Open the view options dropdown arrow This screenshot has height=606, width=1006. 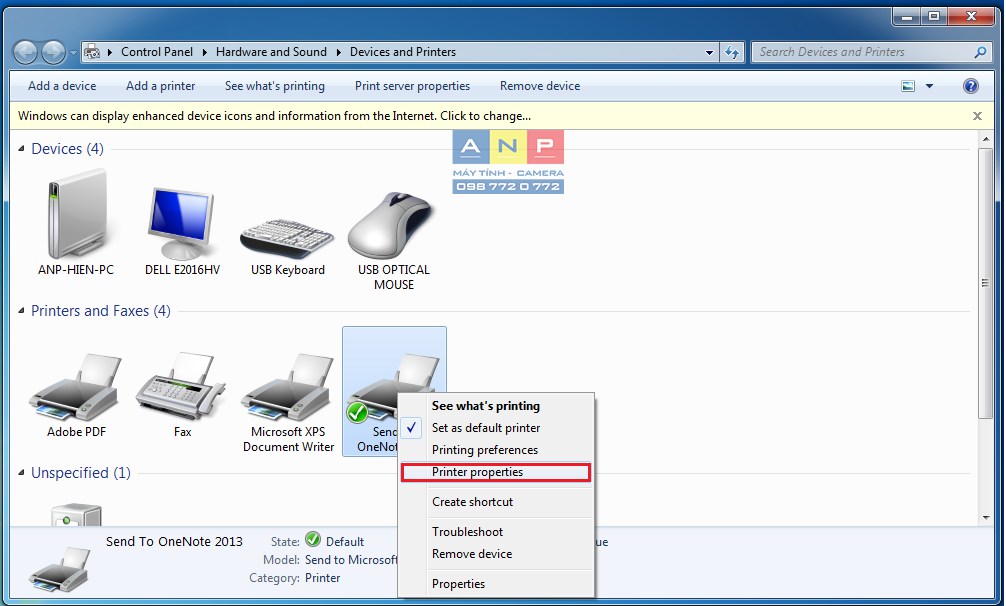[929, 86]
